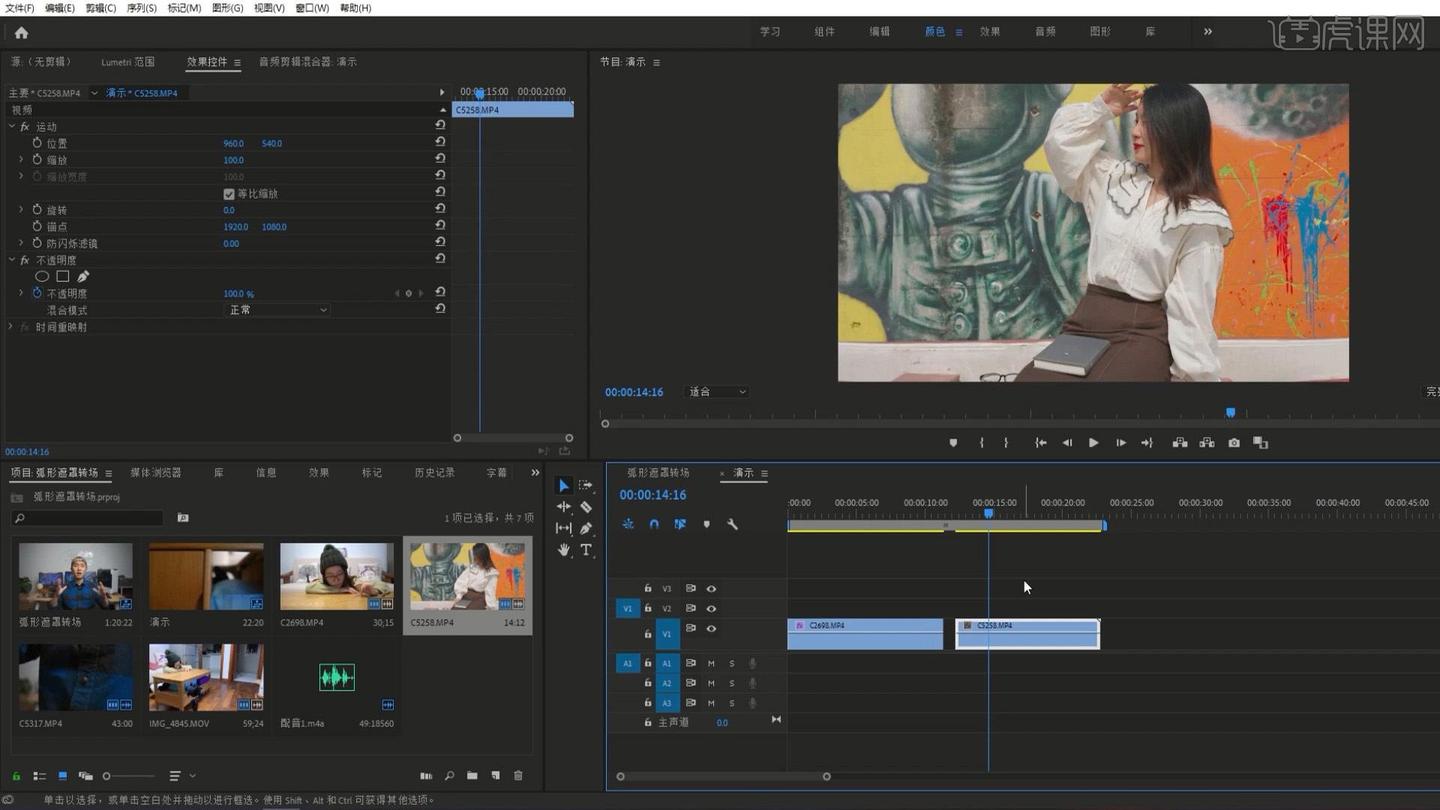Image resolution: width=1440 pixels, height=810 pixels.
Task: Switch Project panel to freeform view
Action: pyautogui.click(x=85, y=776)
